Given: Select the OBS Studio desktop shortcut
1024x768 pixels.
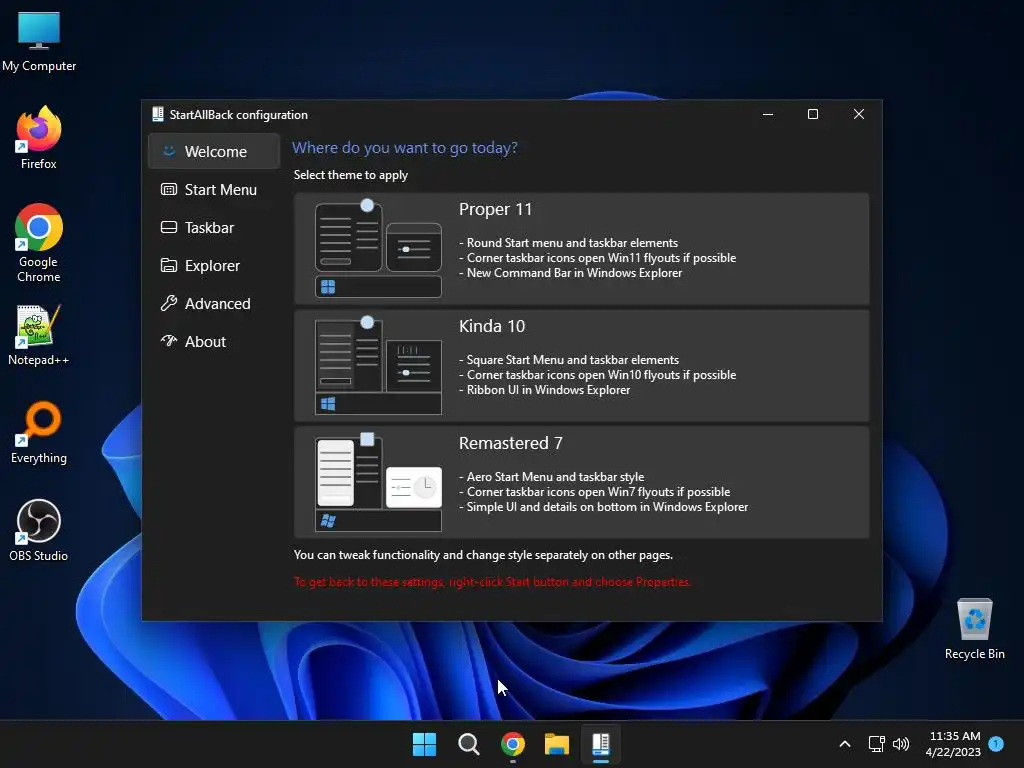Looking at the screenshot, I should (x=39, y=531).
